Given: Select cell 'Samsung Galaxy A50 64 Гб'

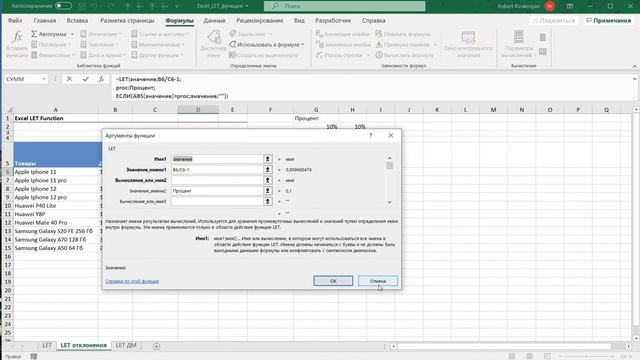Looking at the screenshot, I should tap(56, 248).
